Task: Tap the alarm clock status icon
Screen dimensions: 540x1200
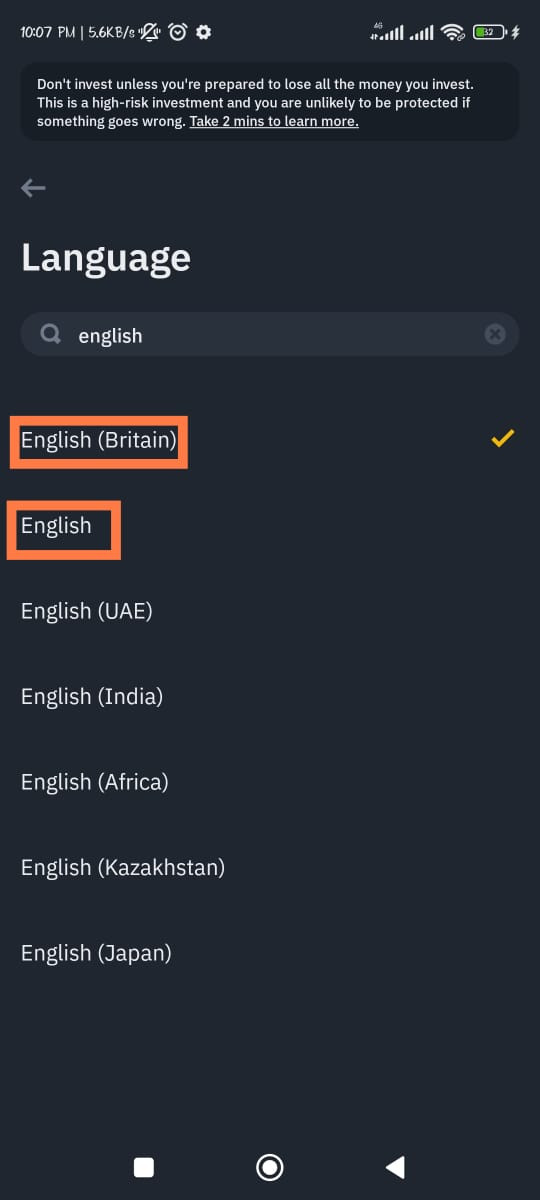Action: [x=178, y=33]
